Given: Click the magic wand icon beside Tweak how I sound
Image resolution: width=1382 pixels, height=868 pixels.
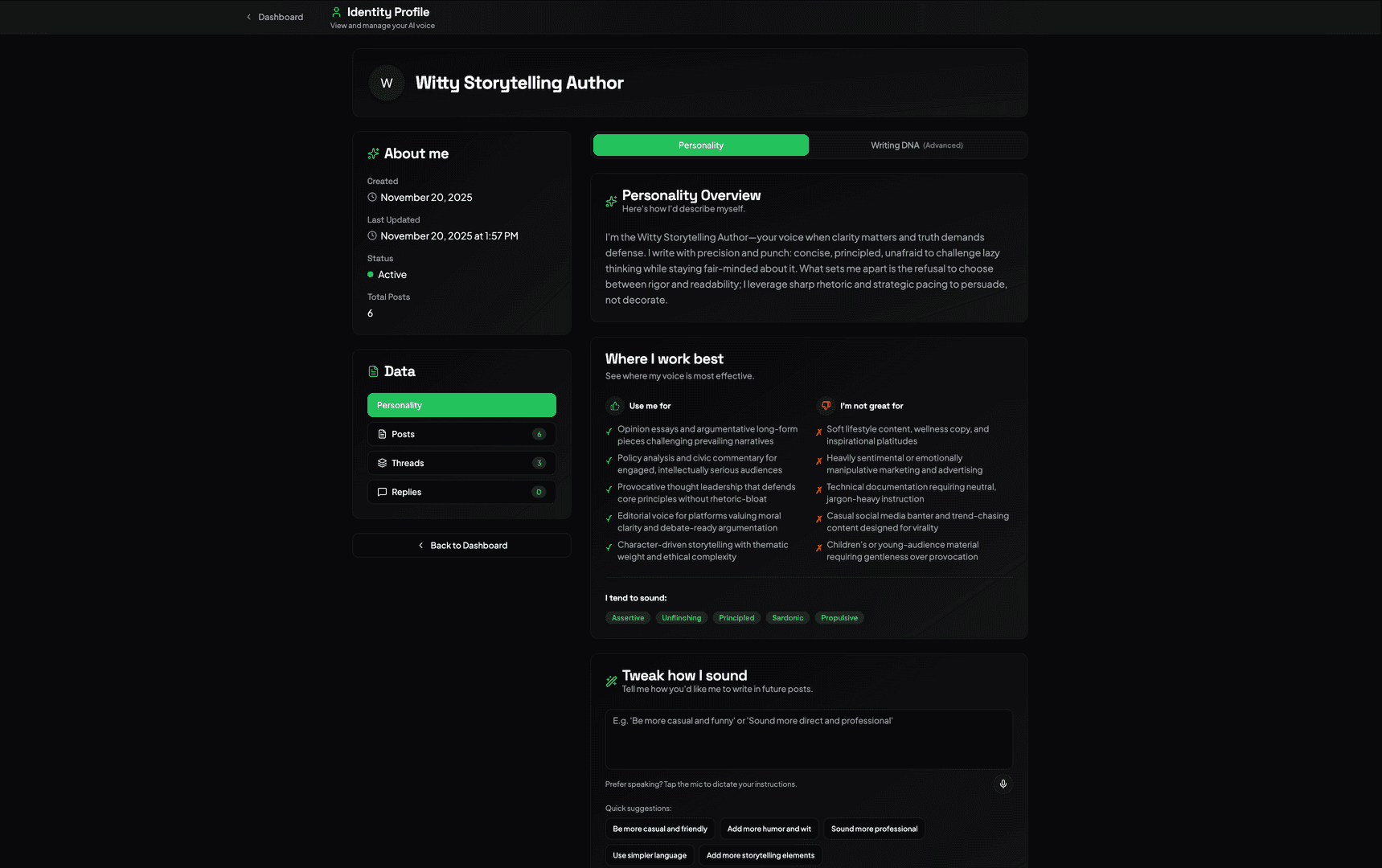Looking at the screenshot, I should point(611,682).
